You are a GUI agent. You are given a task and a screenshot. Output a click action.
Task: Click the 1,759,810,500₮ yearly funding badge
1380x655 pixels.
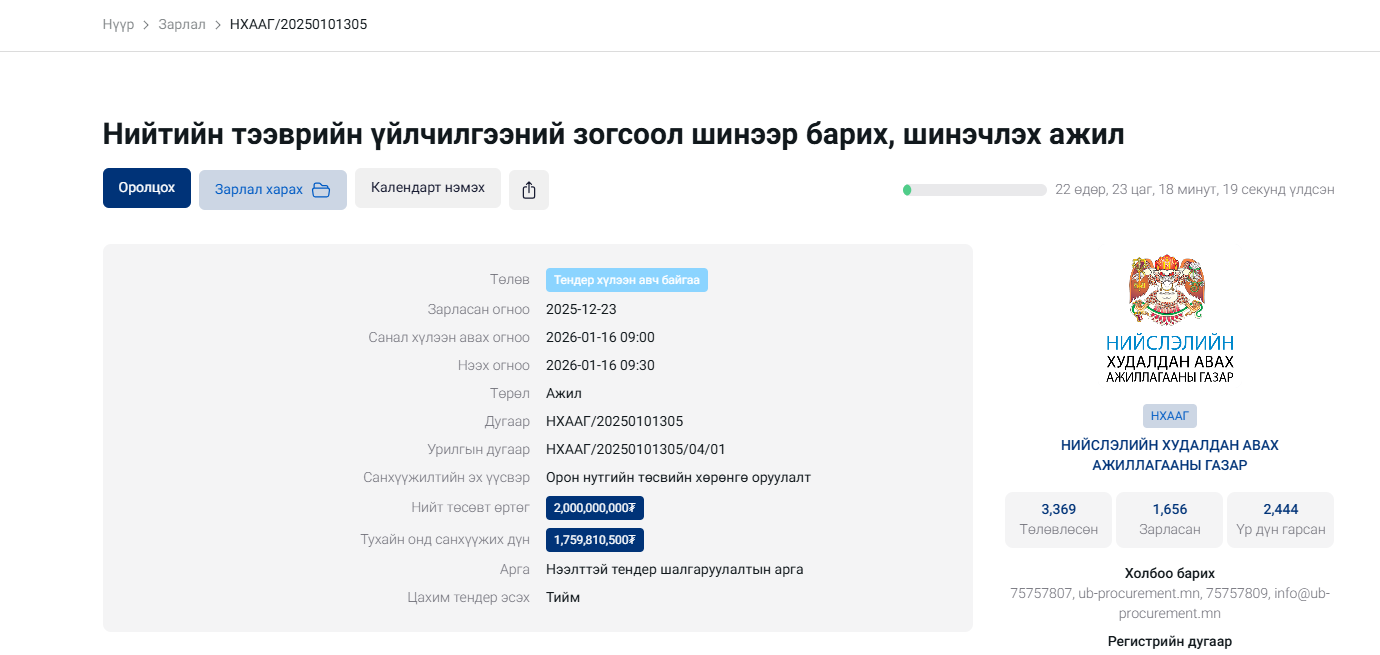coord(595,540)
